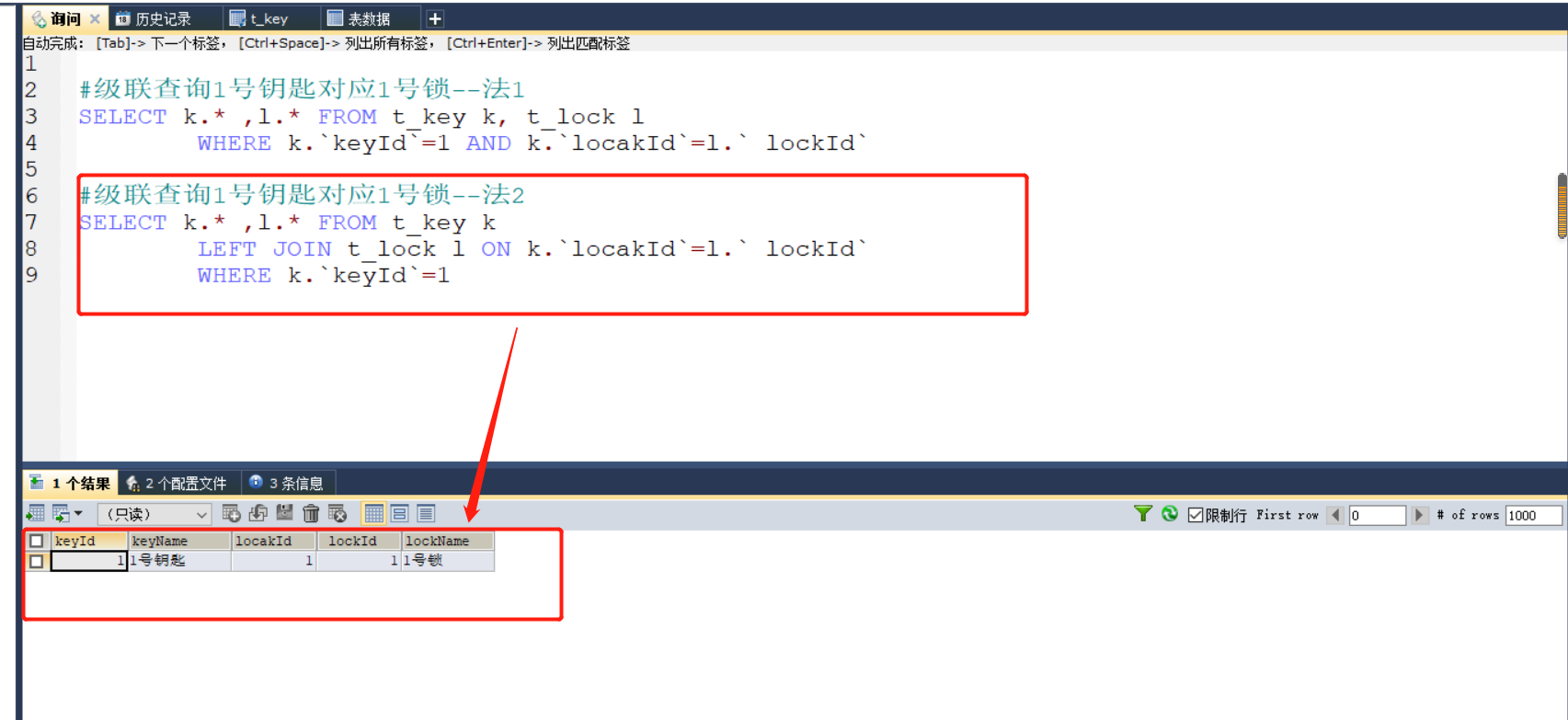1568x720 pixels.
Task: Click the LEFT JOIN keyword on line 8
Action: 264,248
